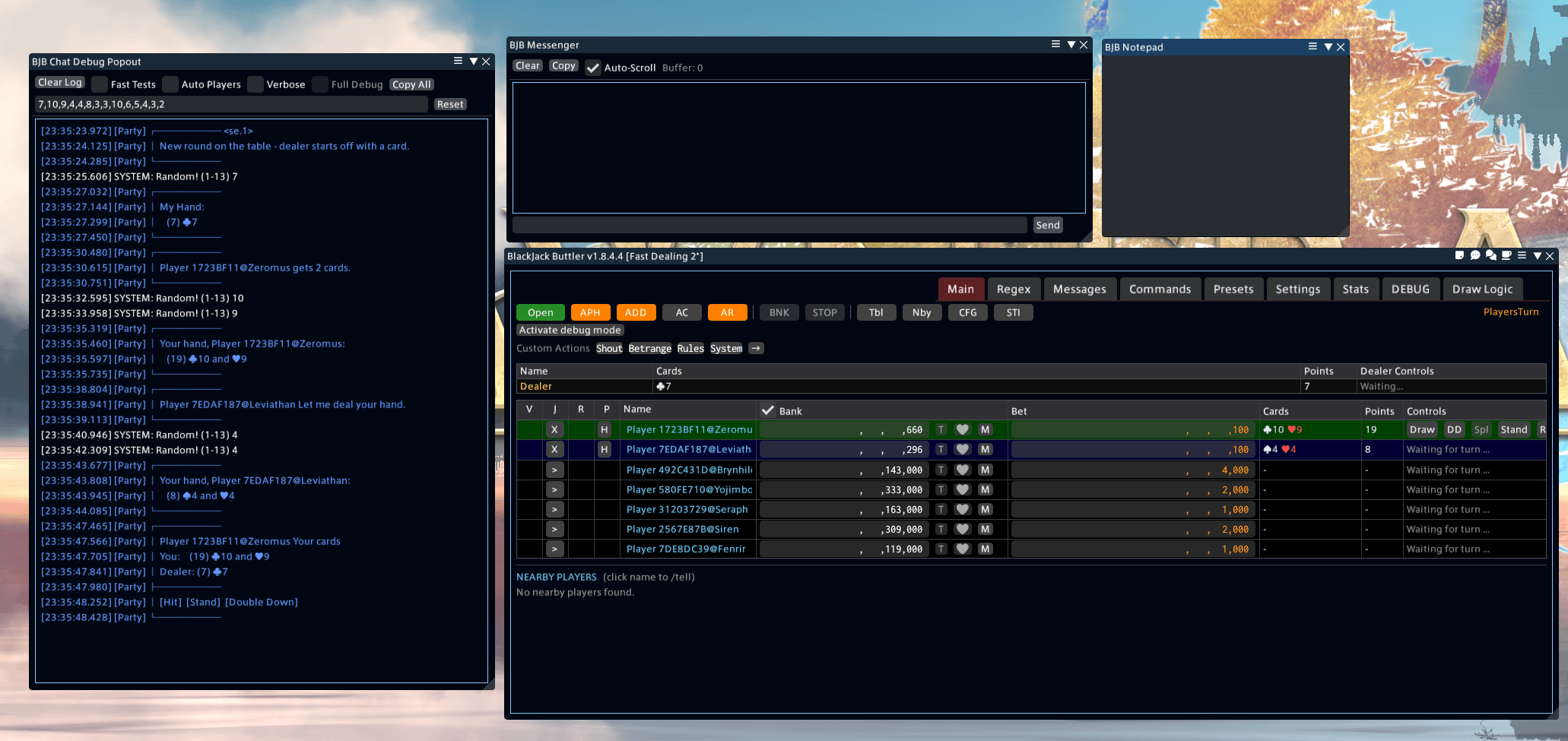
Task: Click > button in Player 580FE710@Yojimbo row
Action: click(x=554, y=489)
